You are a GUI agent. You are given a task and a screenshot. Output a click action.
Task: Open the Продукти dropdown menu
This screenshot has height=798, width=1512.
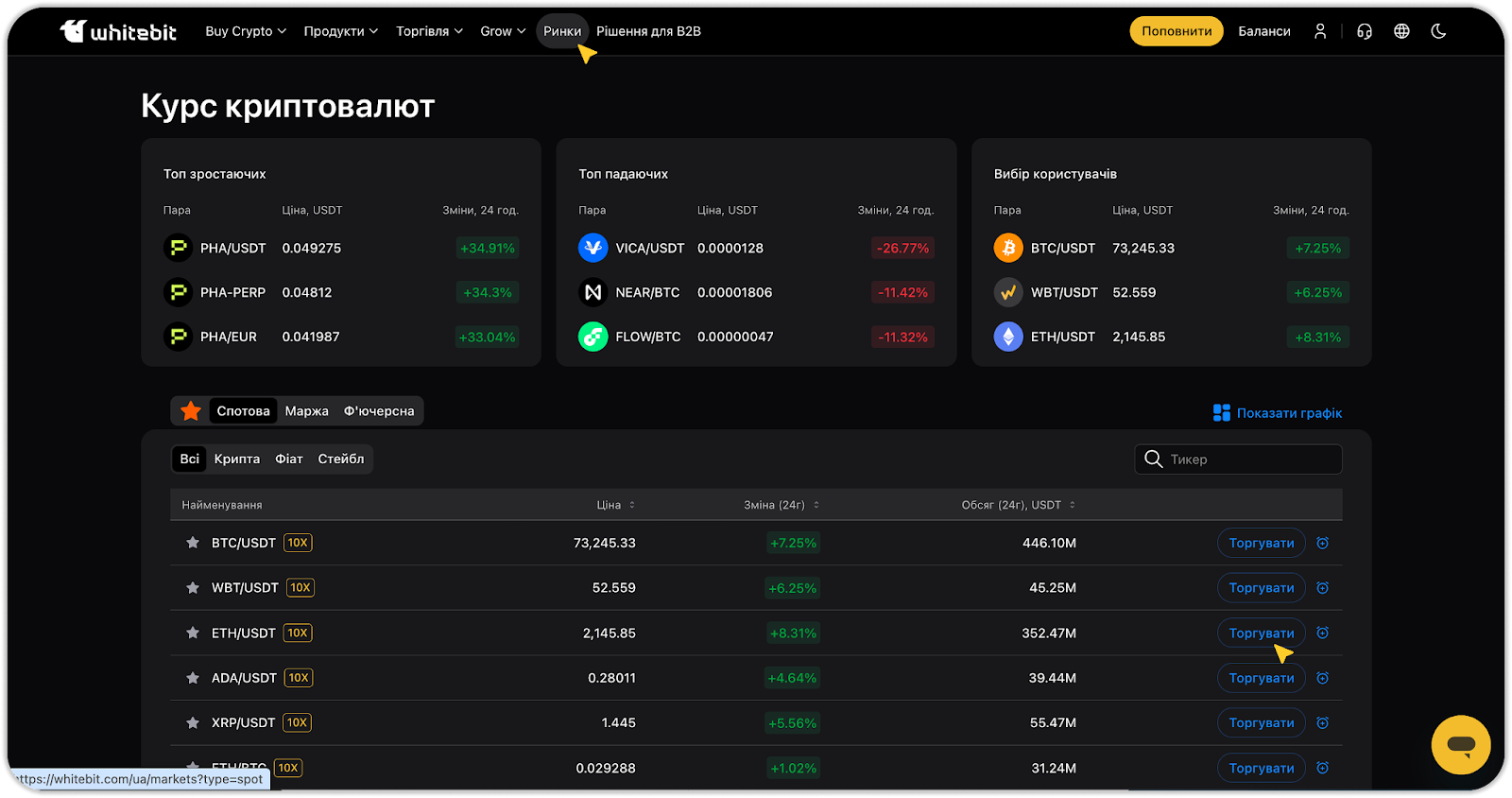(340, 31)
